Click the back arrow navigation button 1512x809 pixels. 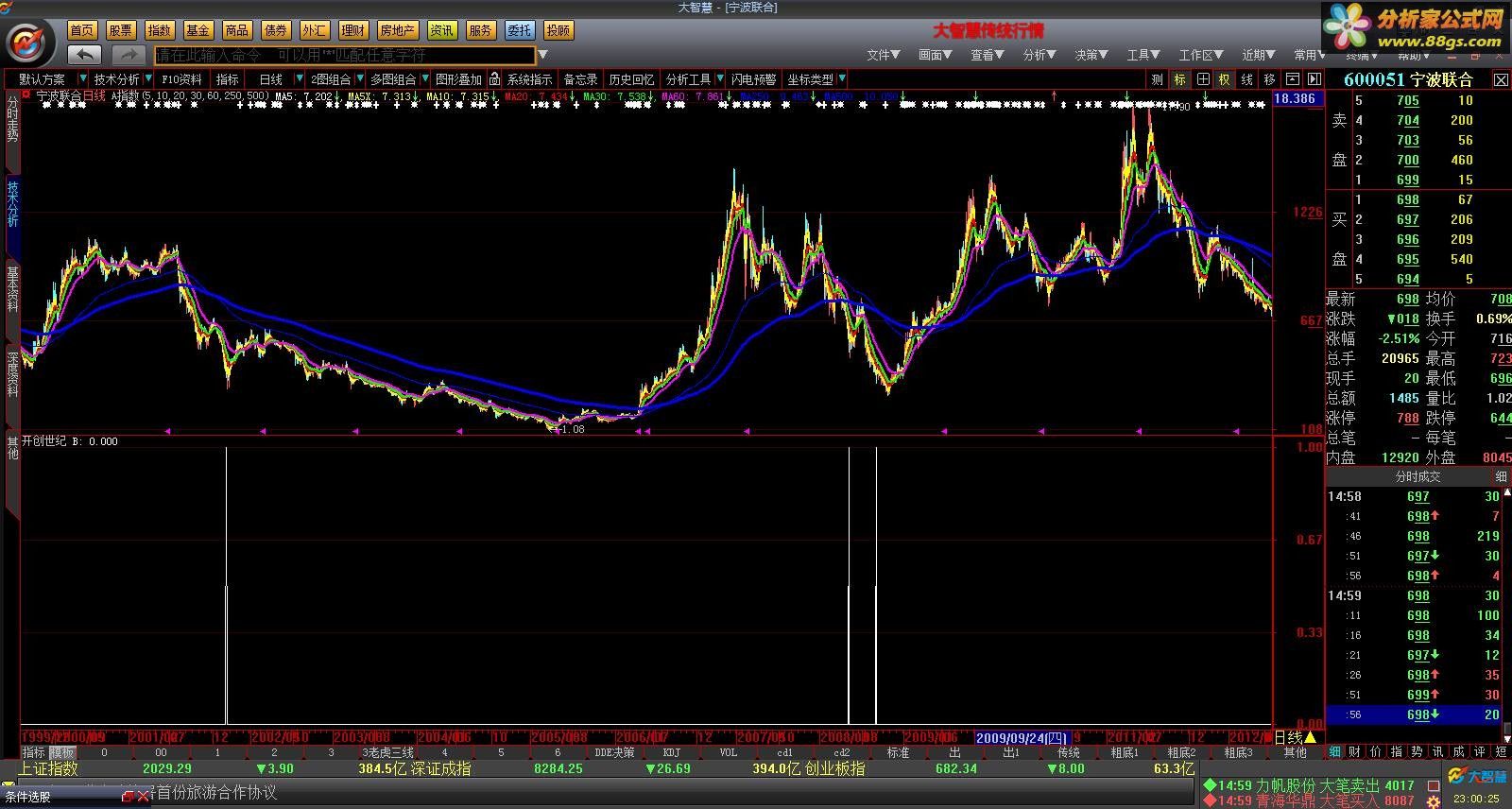coord(85,55)
